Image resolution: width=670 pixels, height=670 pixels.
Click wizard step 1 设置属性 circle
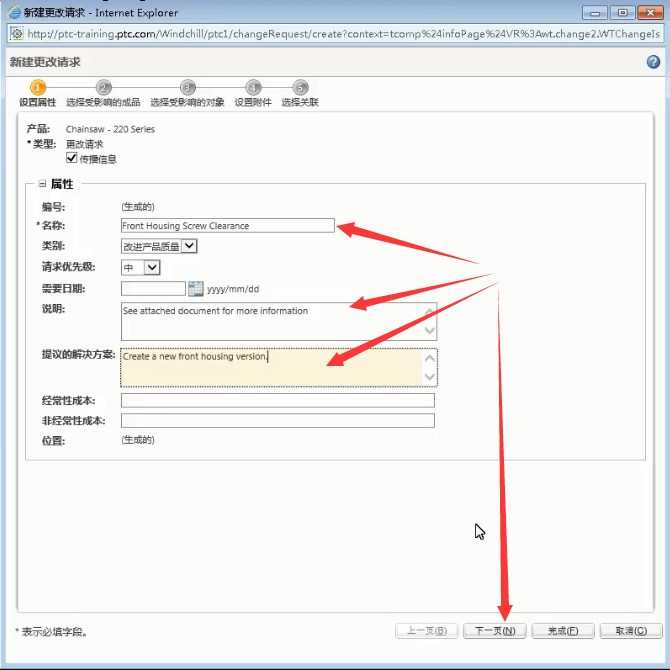[37, 88]
